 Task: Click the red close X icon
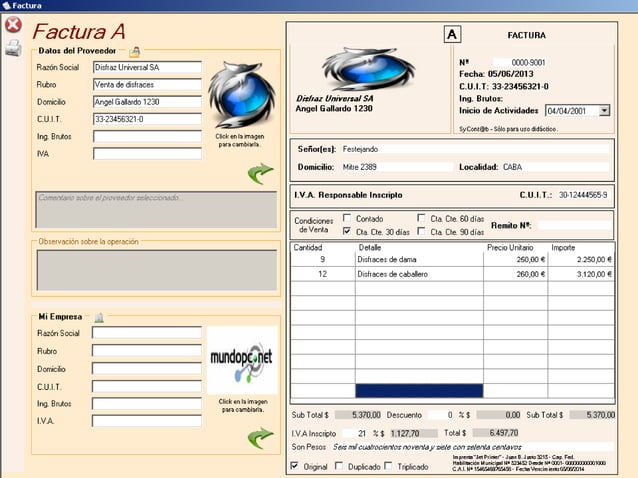[x=13, y=25]
